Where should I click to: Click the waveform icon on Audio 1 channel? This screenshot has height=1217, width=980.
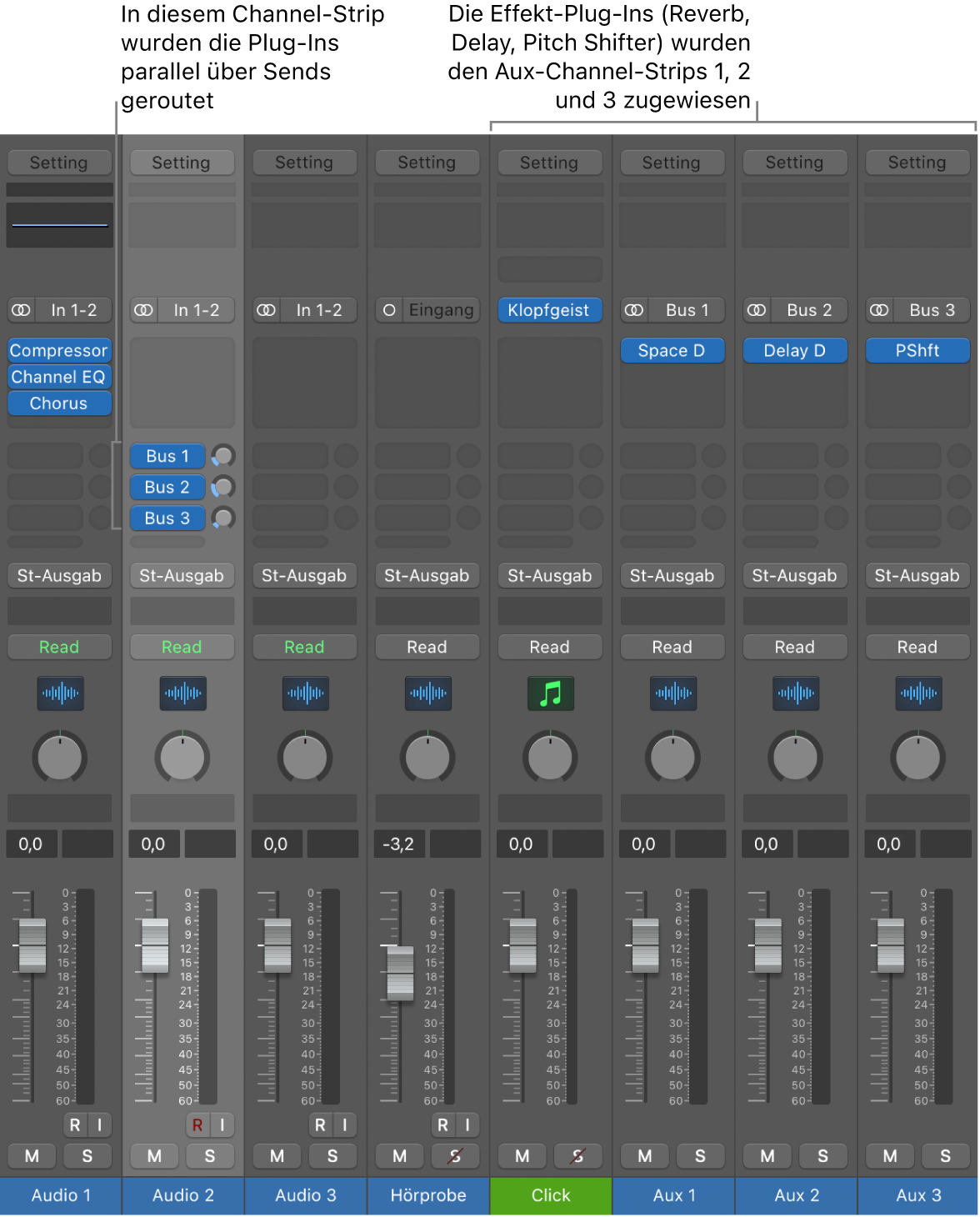59,694
